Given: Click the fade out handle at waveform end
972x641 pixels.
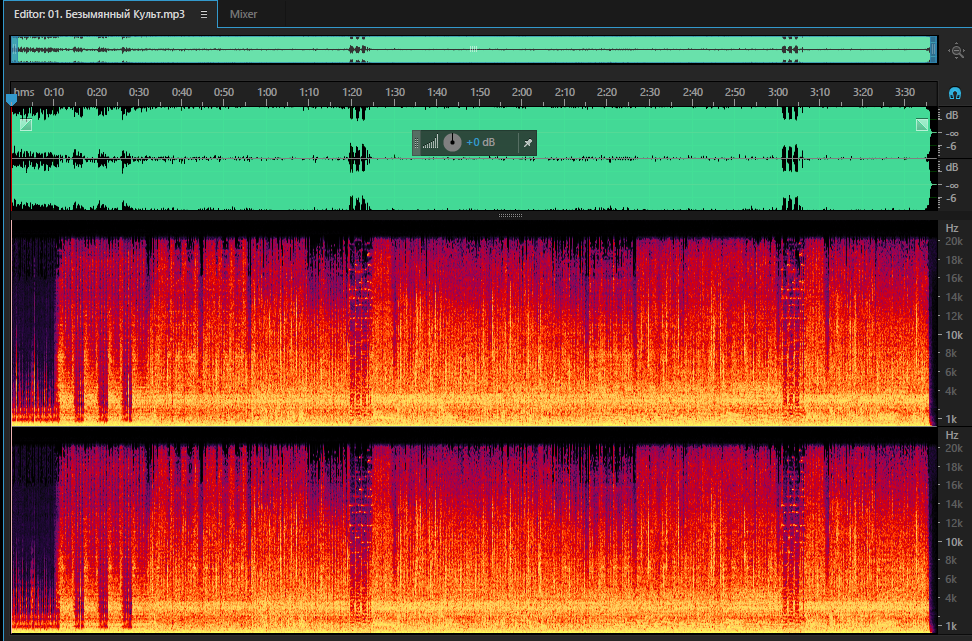Looking at the screenshot, I should 922,125.
